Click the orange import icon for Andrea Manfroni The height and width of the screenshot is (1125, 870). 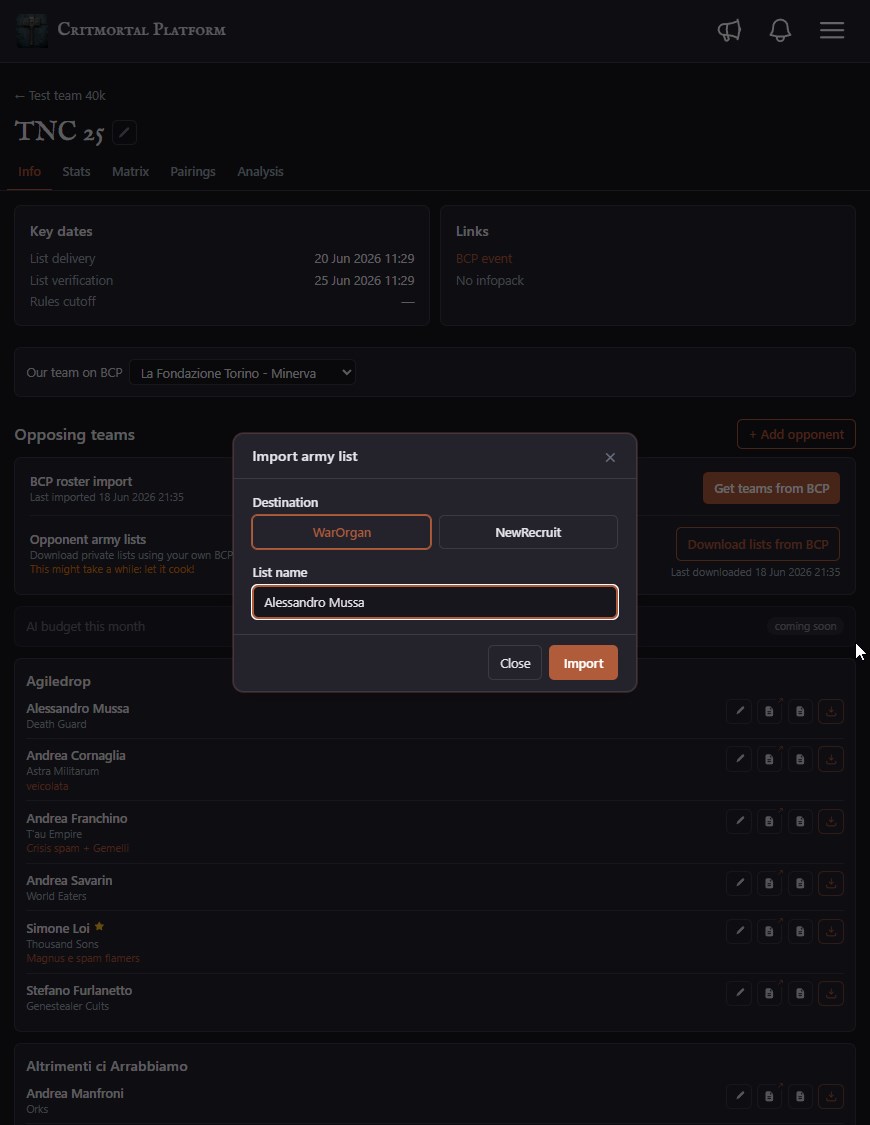click(831, 1096)
